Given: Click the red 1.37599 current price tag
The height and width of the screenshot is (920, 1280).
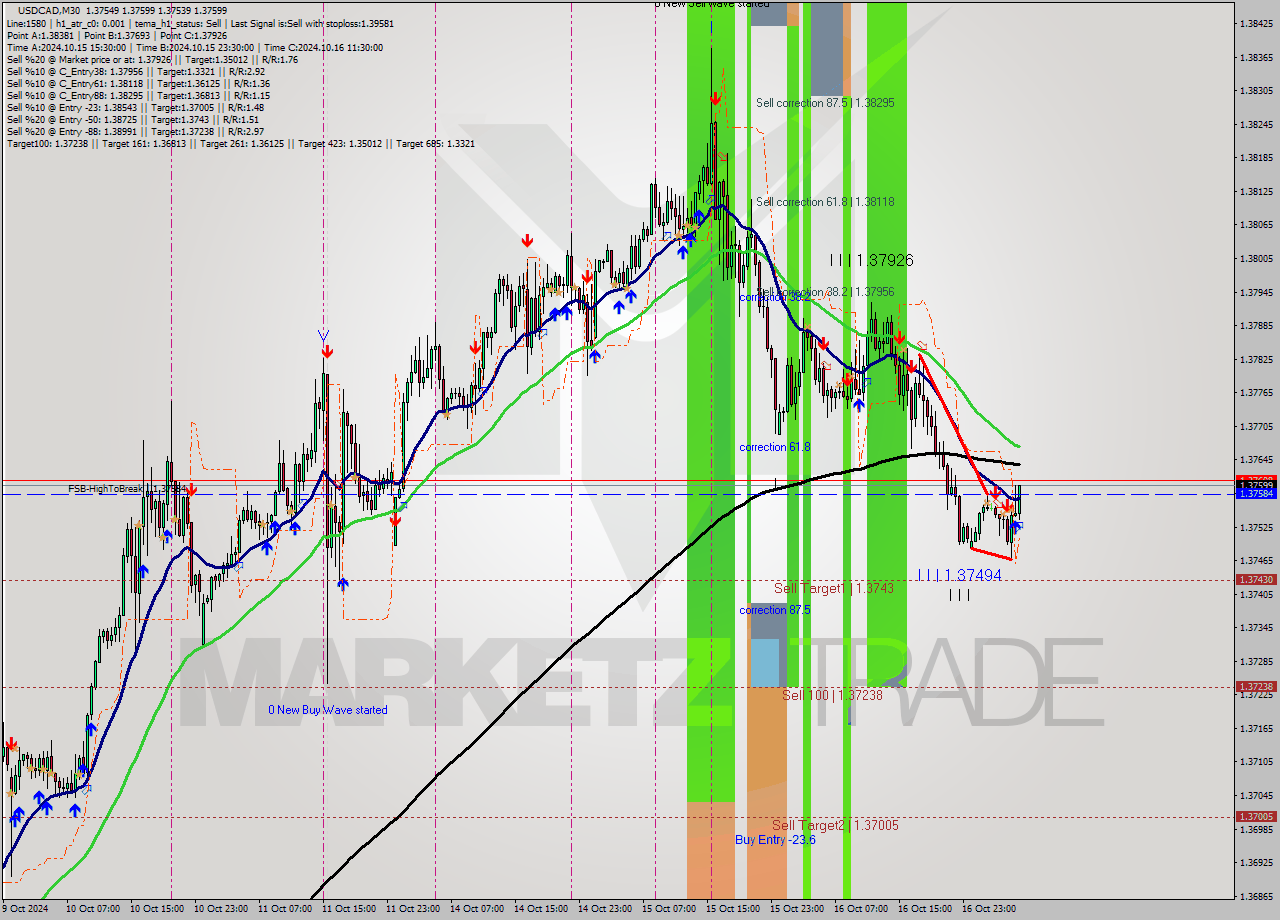Looking at the screenshot, I should [1256, 485].
